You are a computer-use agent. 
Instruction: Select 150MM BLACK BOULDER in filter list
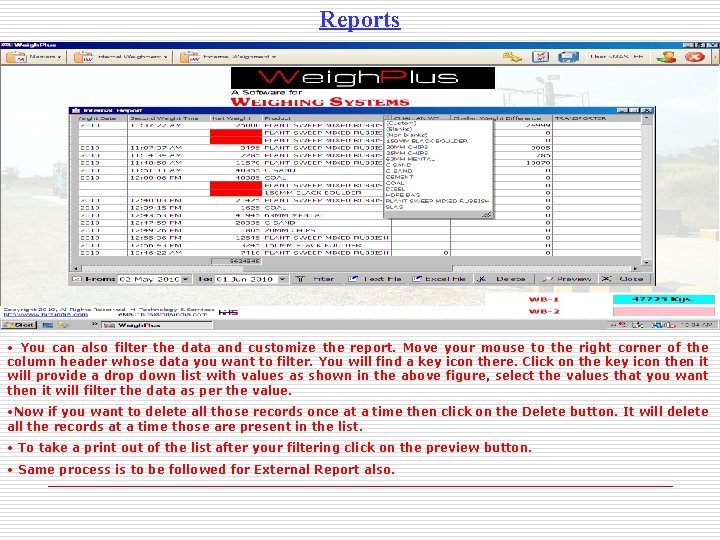pyautogui.click(x=427, y=141)
